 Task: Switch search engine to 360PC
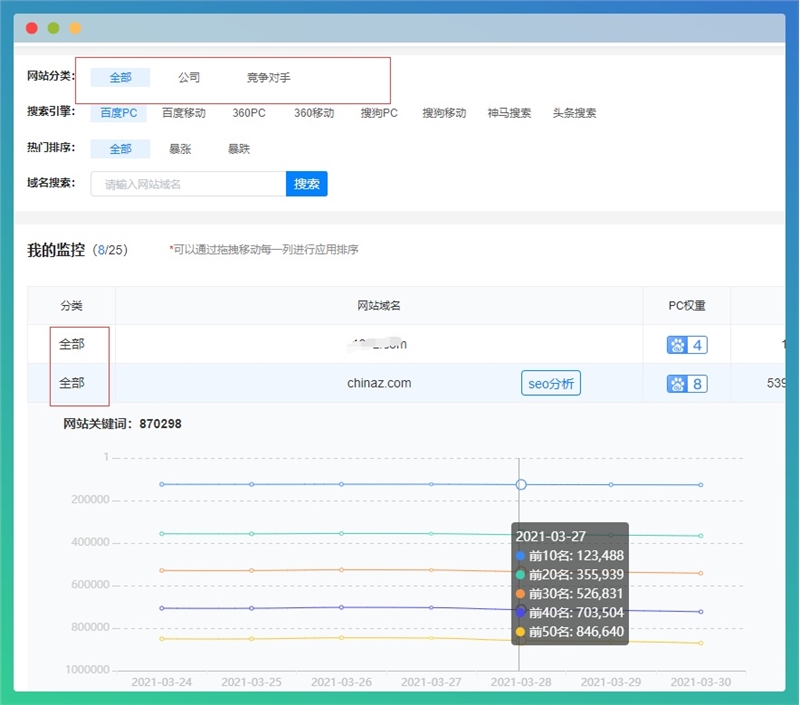(x=249, y=113)
